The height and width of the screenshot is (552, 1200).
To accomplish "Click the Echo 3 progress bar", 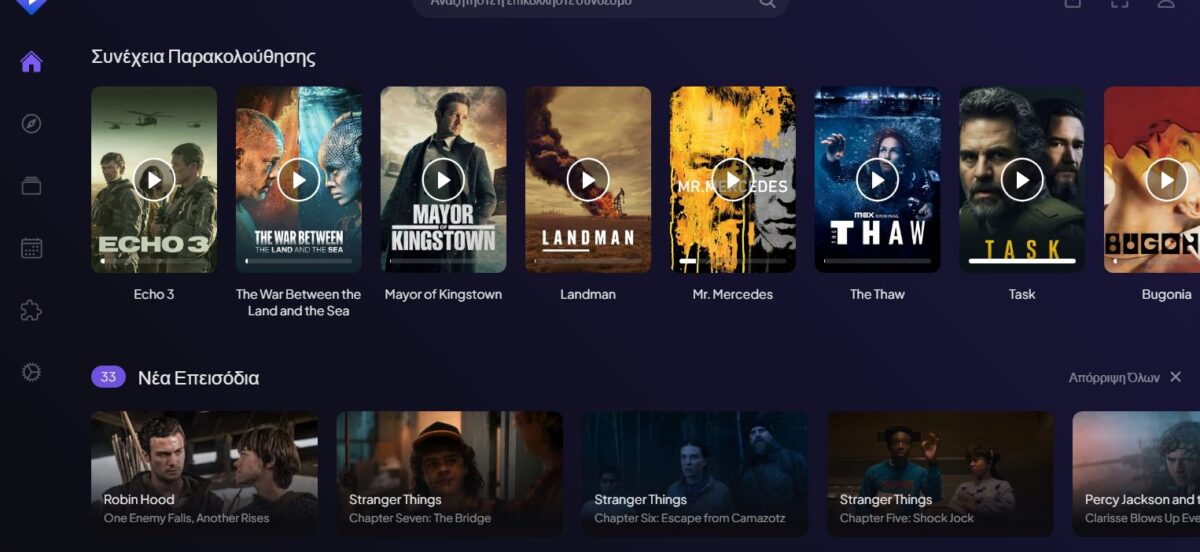I will click(154, 261).
